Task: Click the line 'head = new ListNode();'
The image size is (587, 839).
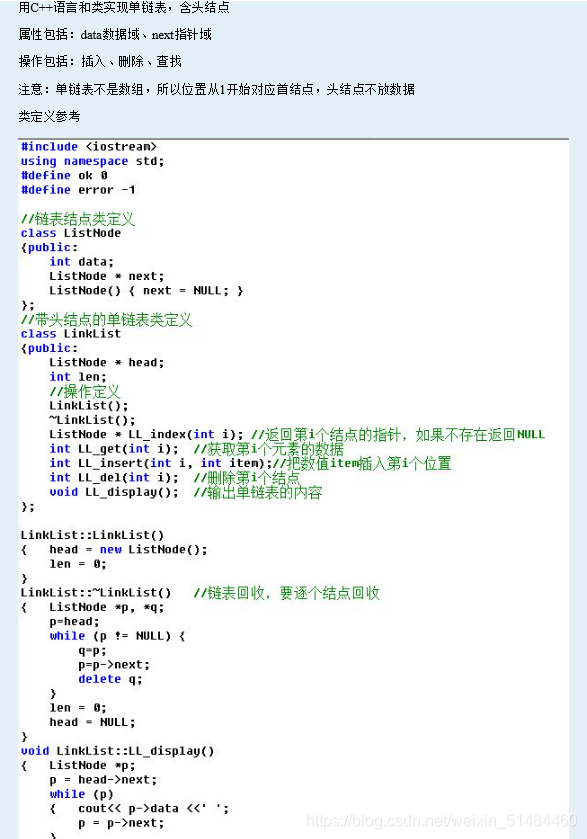Action: click(x=128, y=550)
